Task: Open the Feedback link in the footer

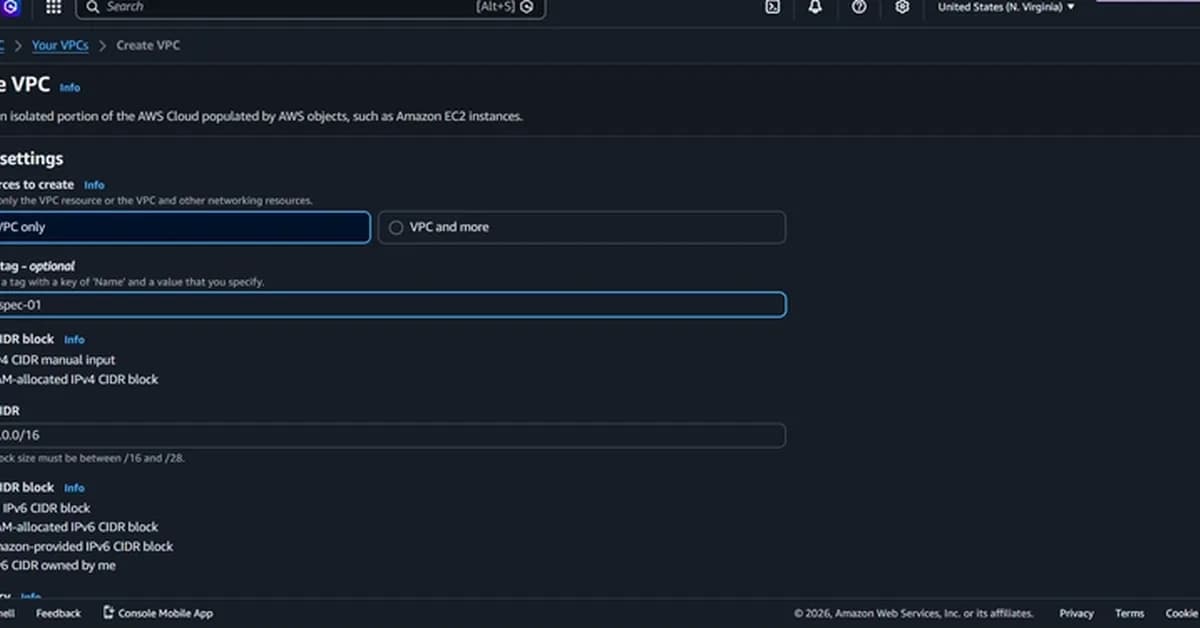Action: (58, 613)
